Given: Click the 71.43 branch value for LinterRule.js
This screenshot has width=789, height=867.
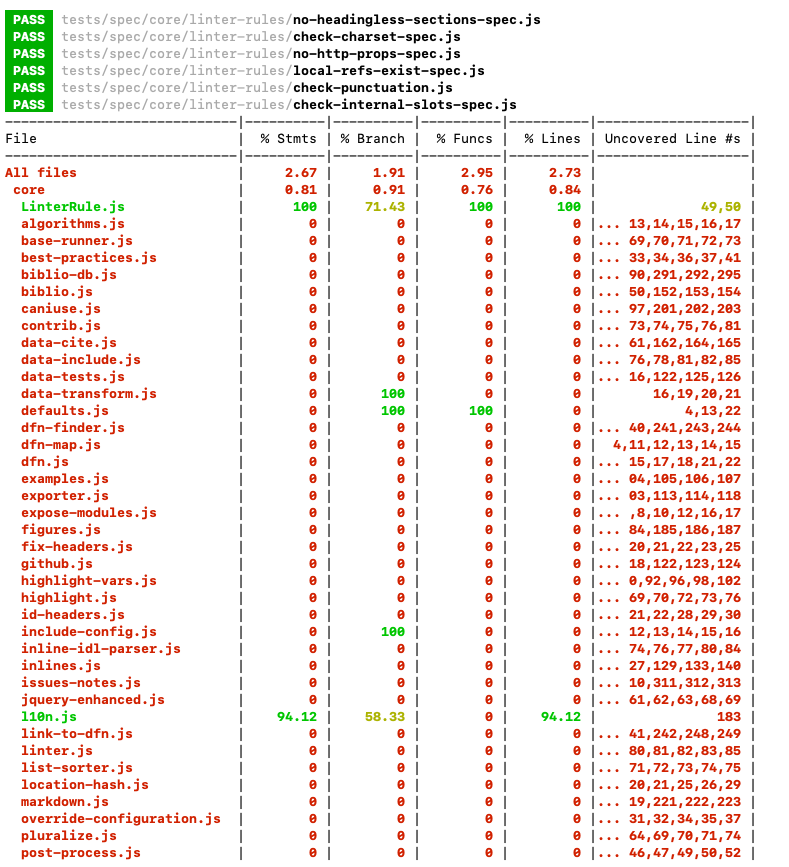Looking at the screenshot, I should 385,207.
